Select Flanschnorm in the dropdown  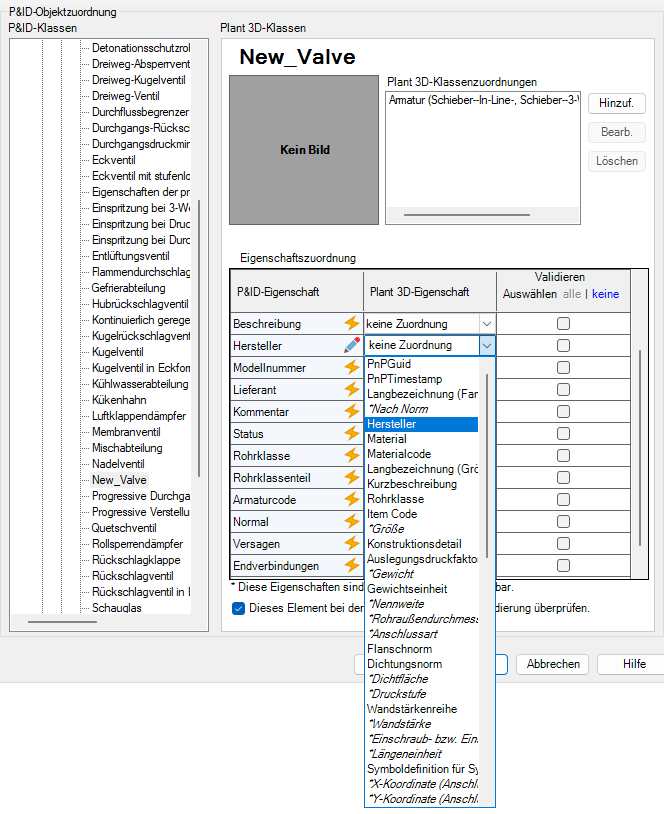pyautogui.click(x=421, y=649)
